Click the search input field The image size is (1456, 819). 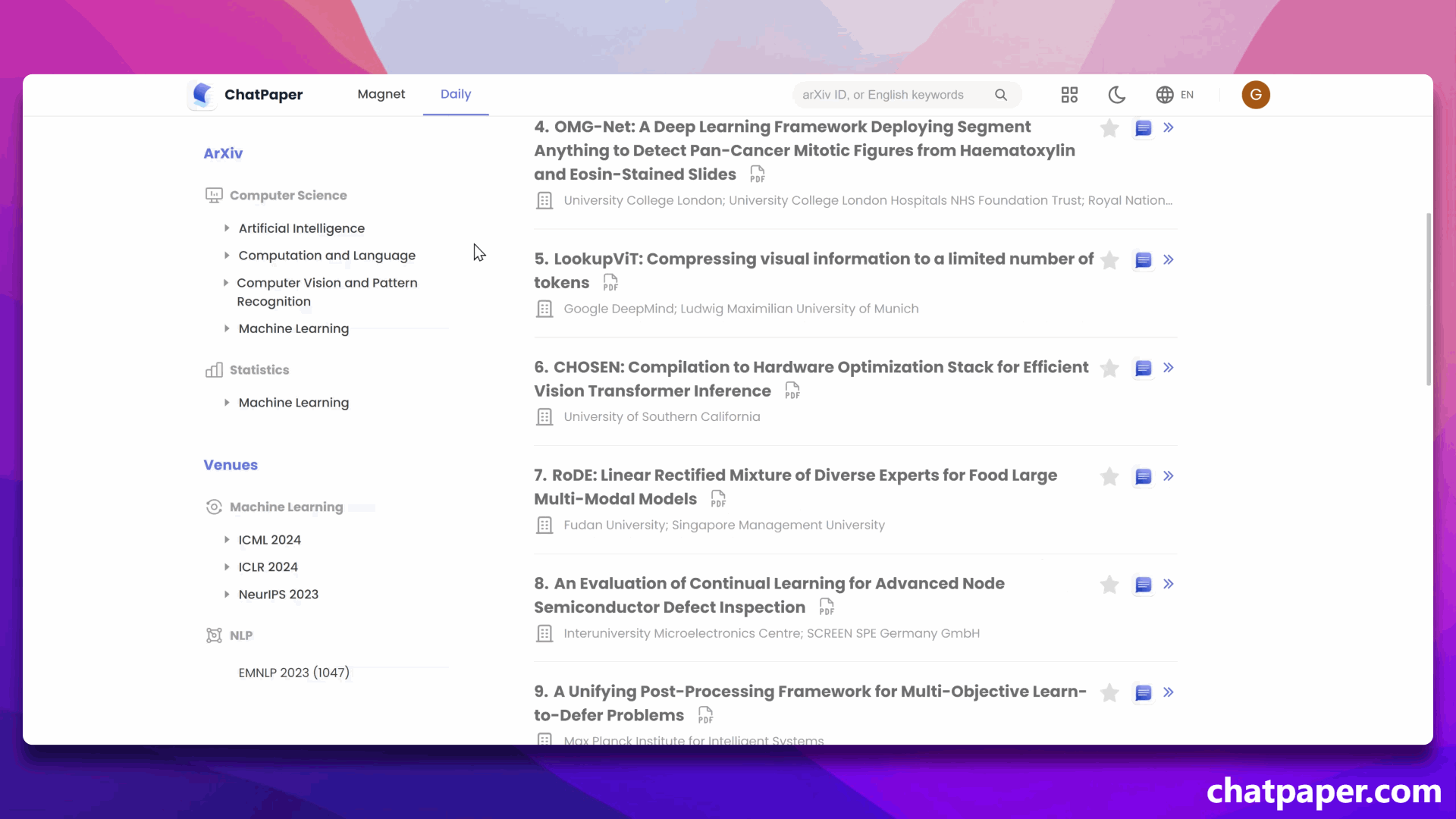tap(893, 94)
